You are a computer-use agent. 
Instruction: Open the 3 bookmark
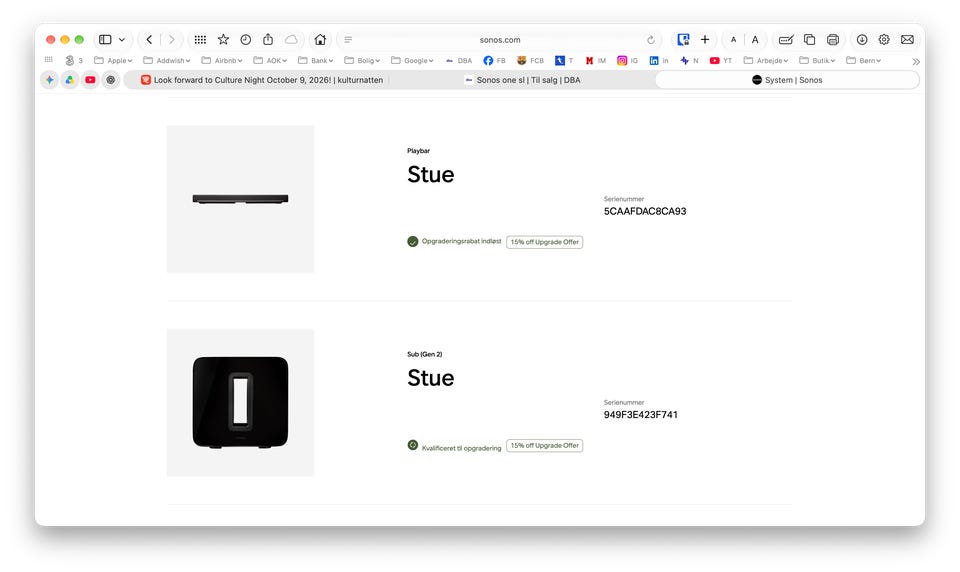tap(74, 61)
